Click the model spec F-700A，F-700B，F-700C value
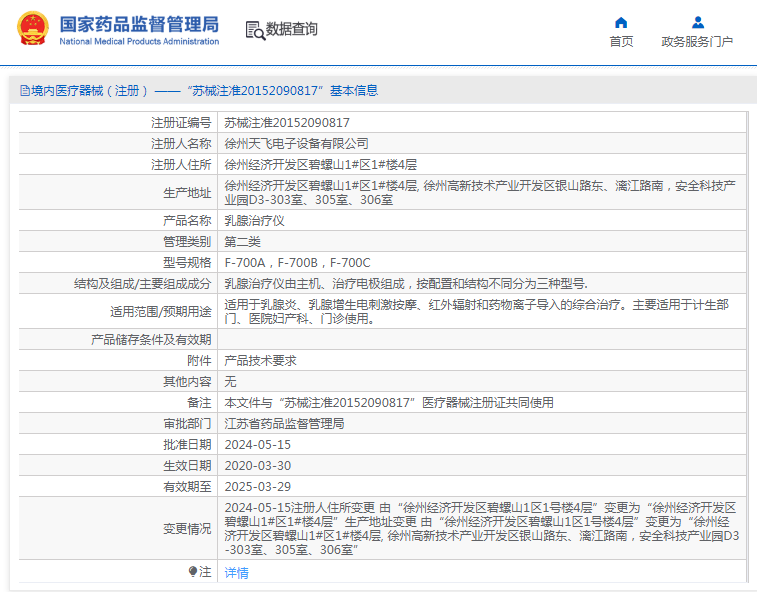 tap(297, 263)
